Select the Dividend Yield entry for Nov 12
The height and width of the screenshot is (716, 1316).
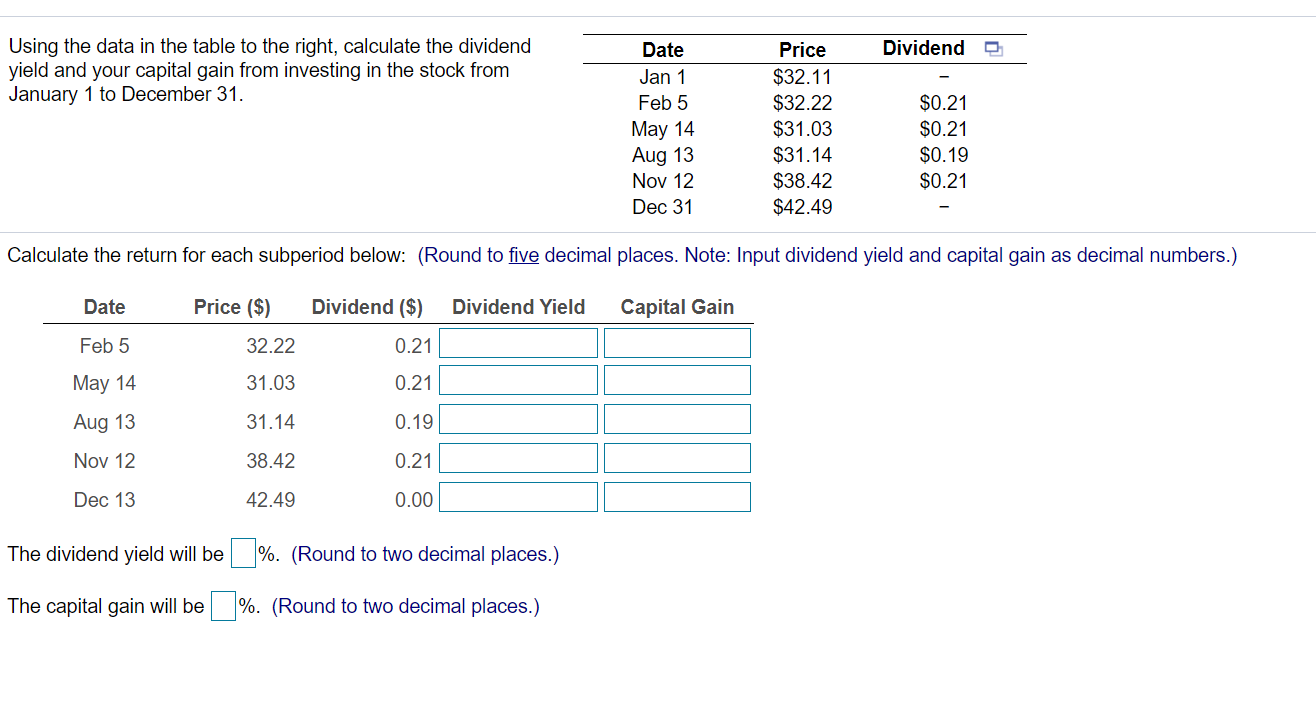coord(518,457)
